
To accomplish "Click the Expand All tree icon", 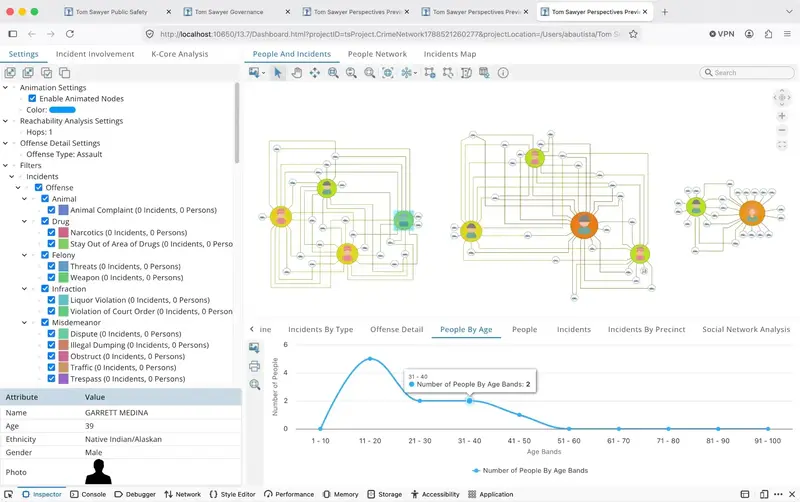I will point(10,72).
